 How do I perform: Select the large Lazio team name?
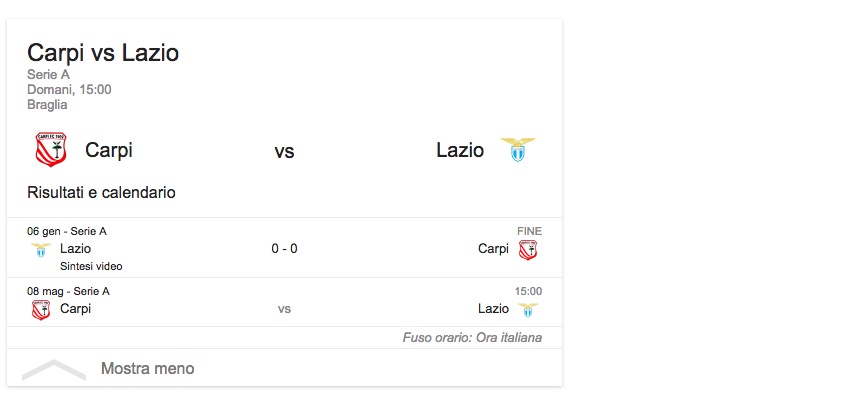[x=460, y=150]
